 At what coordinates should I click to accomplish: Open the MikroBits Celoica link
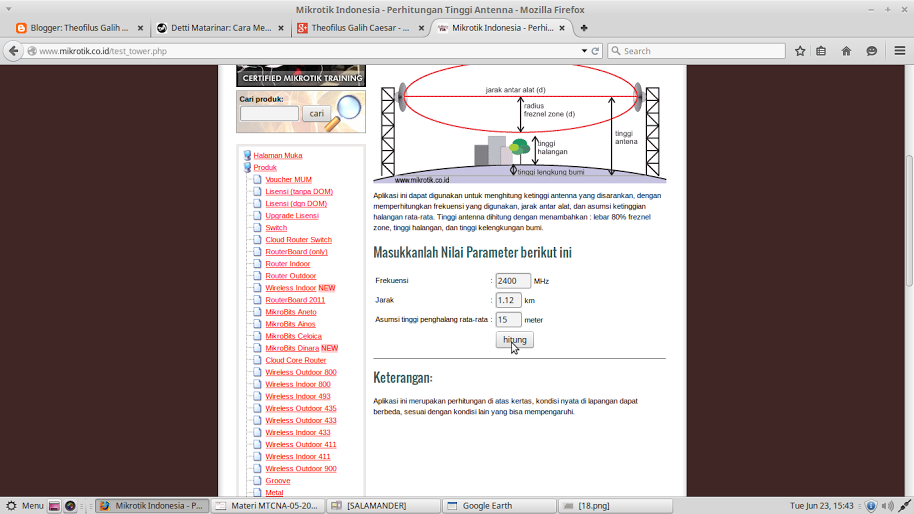[293, 336]
